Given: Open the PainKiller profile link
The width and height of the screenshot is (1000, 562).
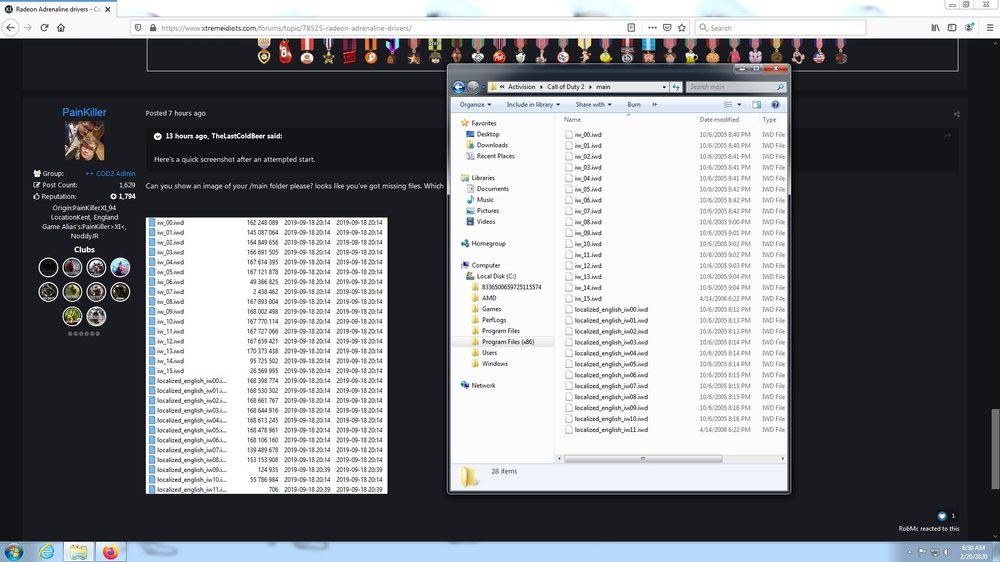Looking at the screenshot, I should coord(84,112).
